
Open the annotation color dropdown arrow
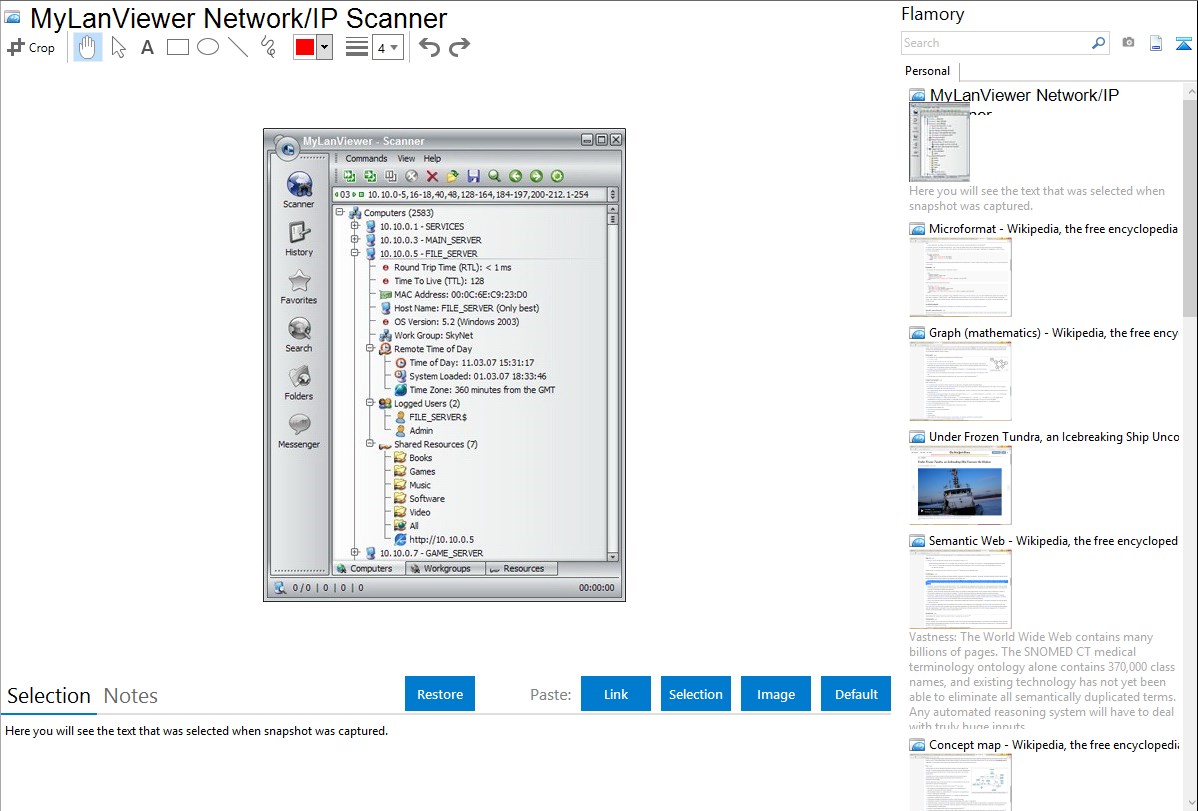point(324,47)
